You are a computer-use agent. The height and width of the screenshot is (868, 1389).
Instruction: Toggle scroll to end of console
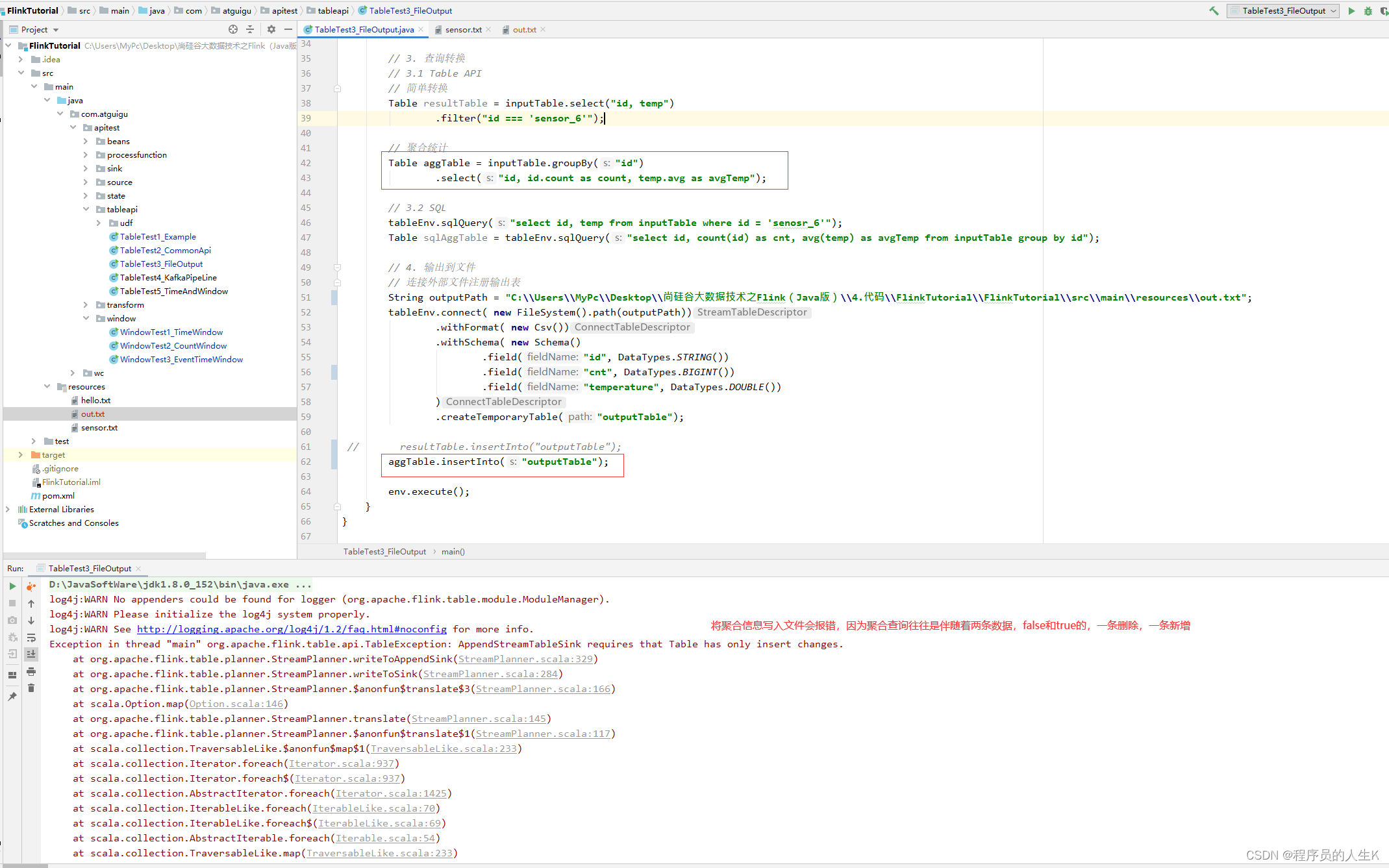click(x=31, y=654)
